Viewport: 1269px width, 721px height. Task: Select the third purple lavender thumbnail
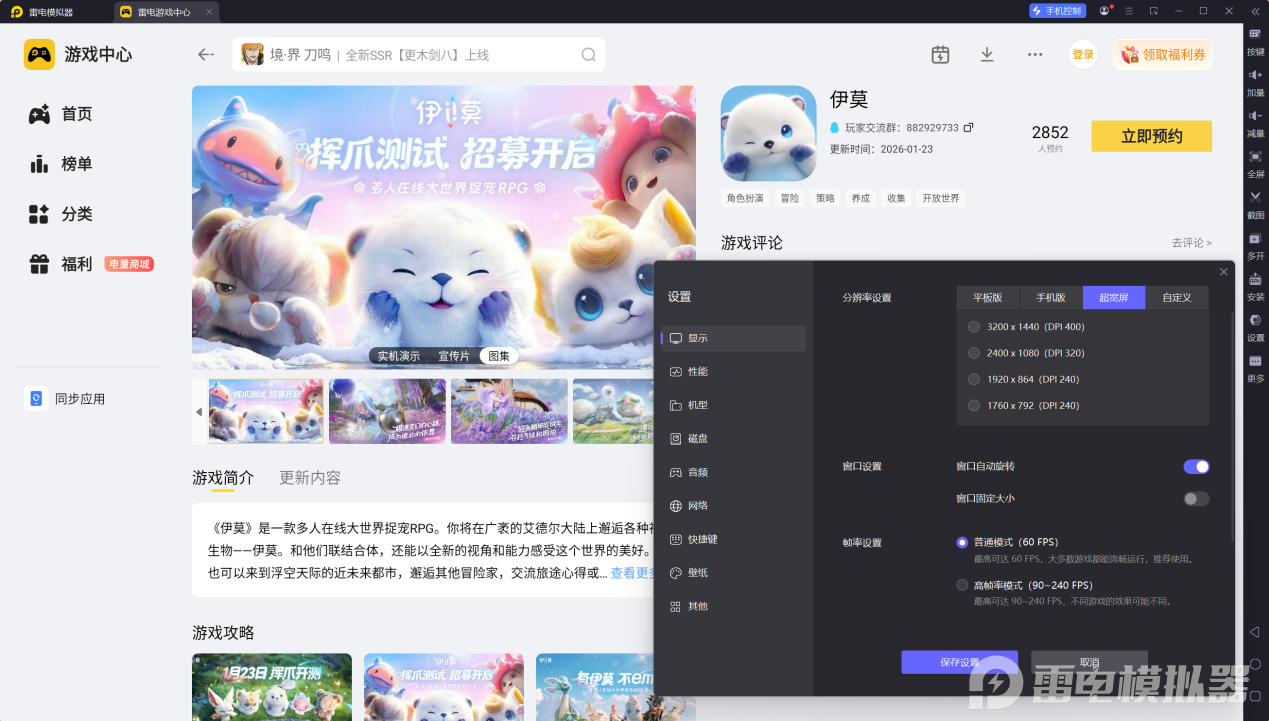(509, 411)
